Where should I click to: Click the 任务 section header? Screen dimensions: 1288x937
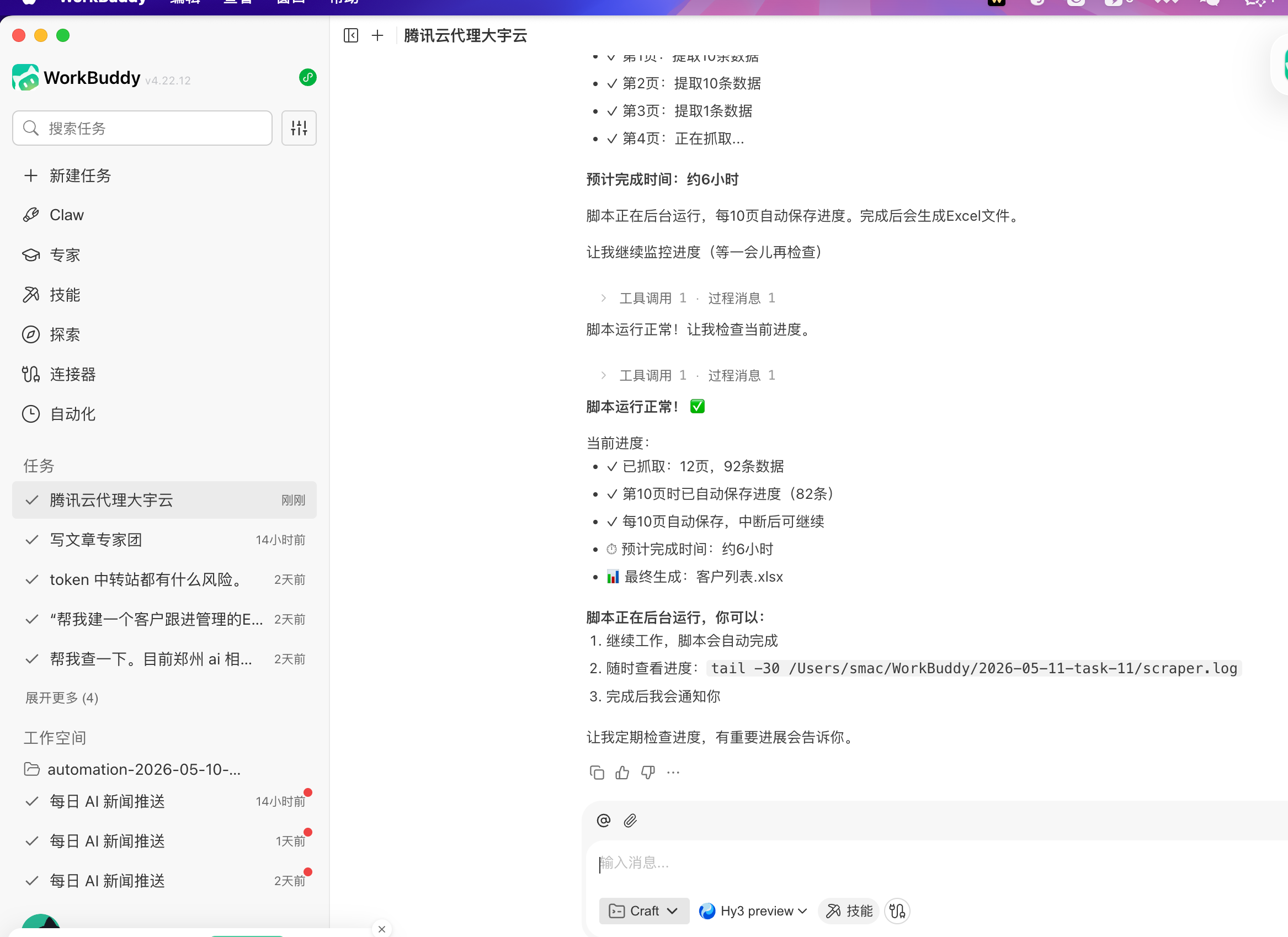coord(39,466)
